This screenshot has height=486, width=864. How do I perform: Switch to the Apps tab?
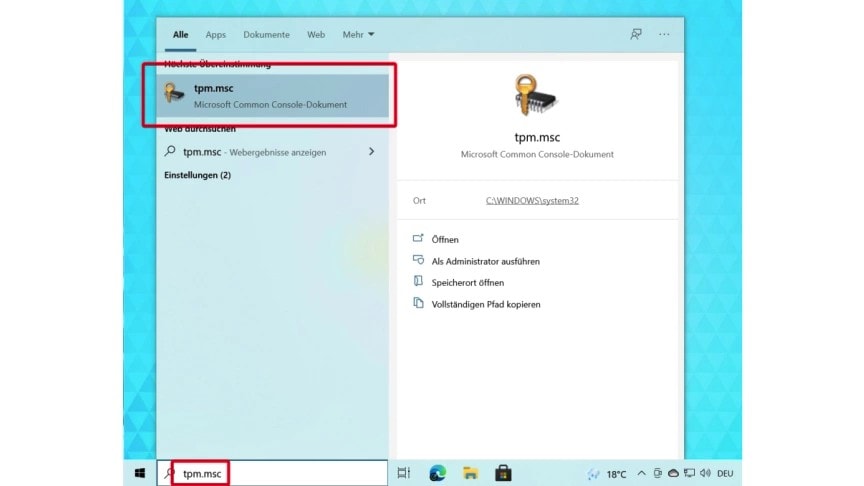(x=216, y=34)
